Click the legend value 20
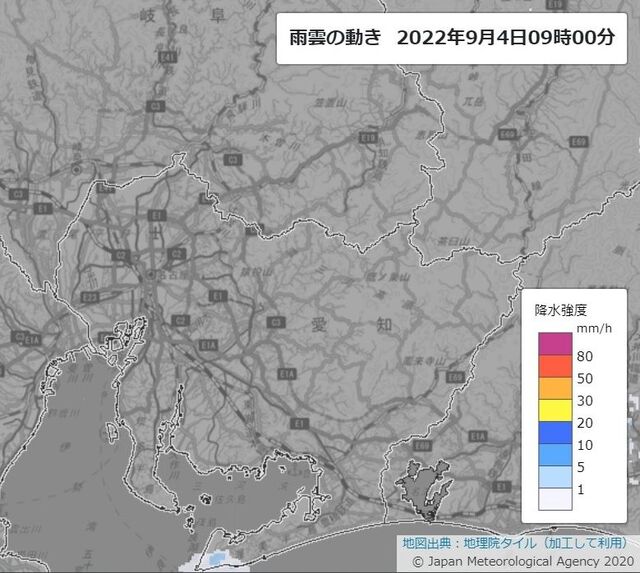Viewport: 640px width, 573px height. [584, 423]
